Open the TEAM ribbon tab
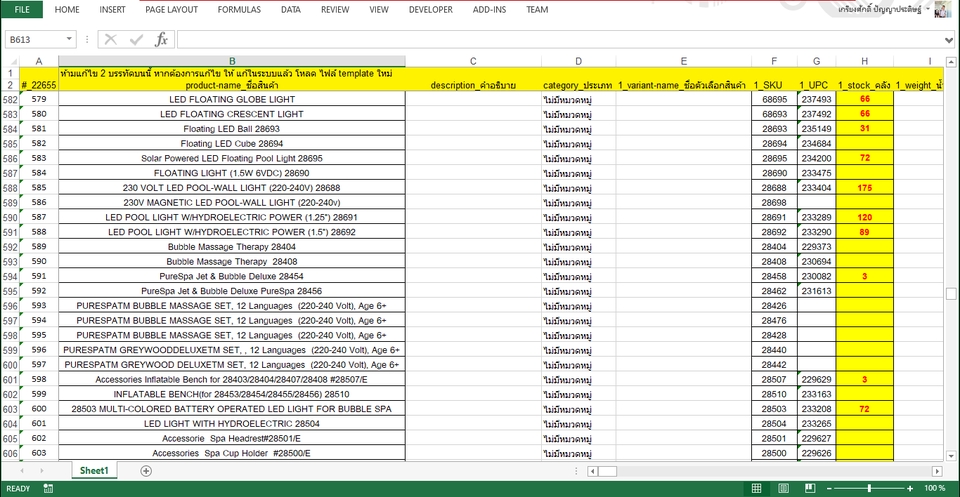Screen dimensions: 960x497 point(537,9)
